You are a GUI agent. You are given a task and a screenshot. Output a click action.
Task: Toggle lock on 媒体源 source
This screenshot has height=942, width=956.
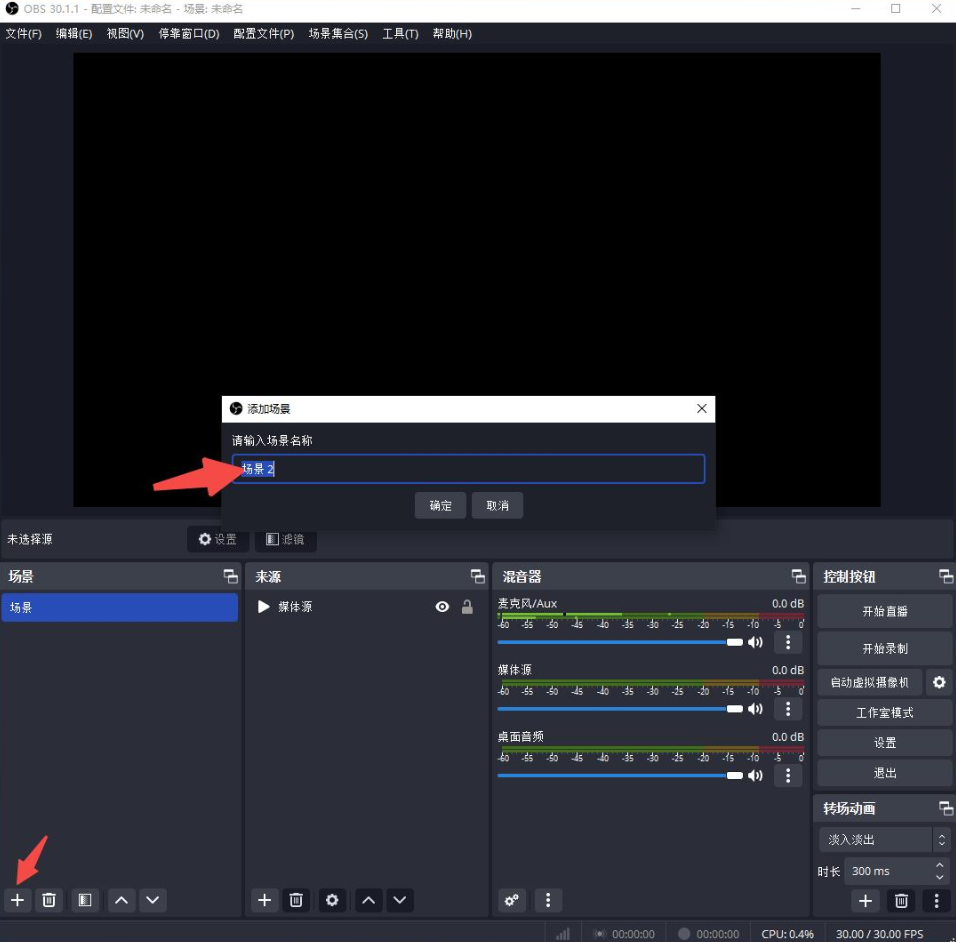coord(467,607)
